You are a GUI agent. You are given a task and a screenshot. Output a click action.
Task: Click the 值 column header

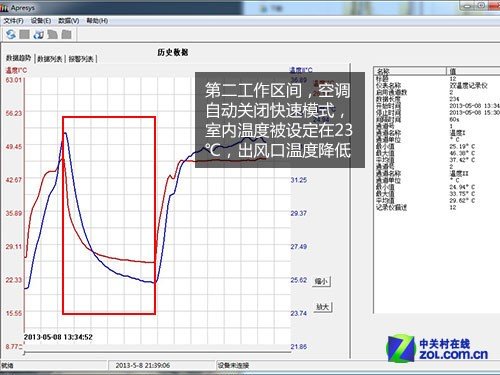pyautogui.click(x=473, y=71)
